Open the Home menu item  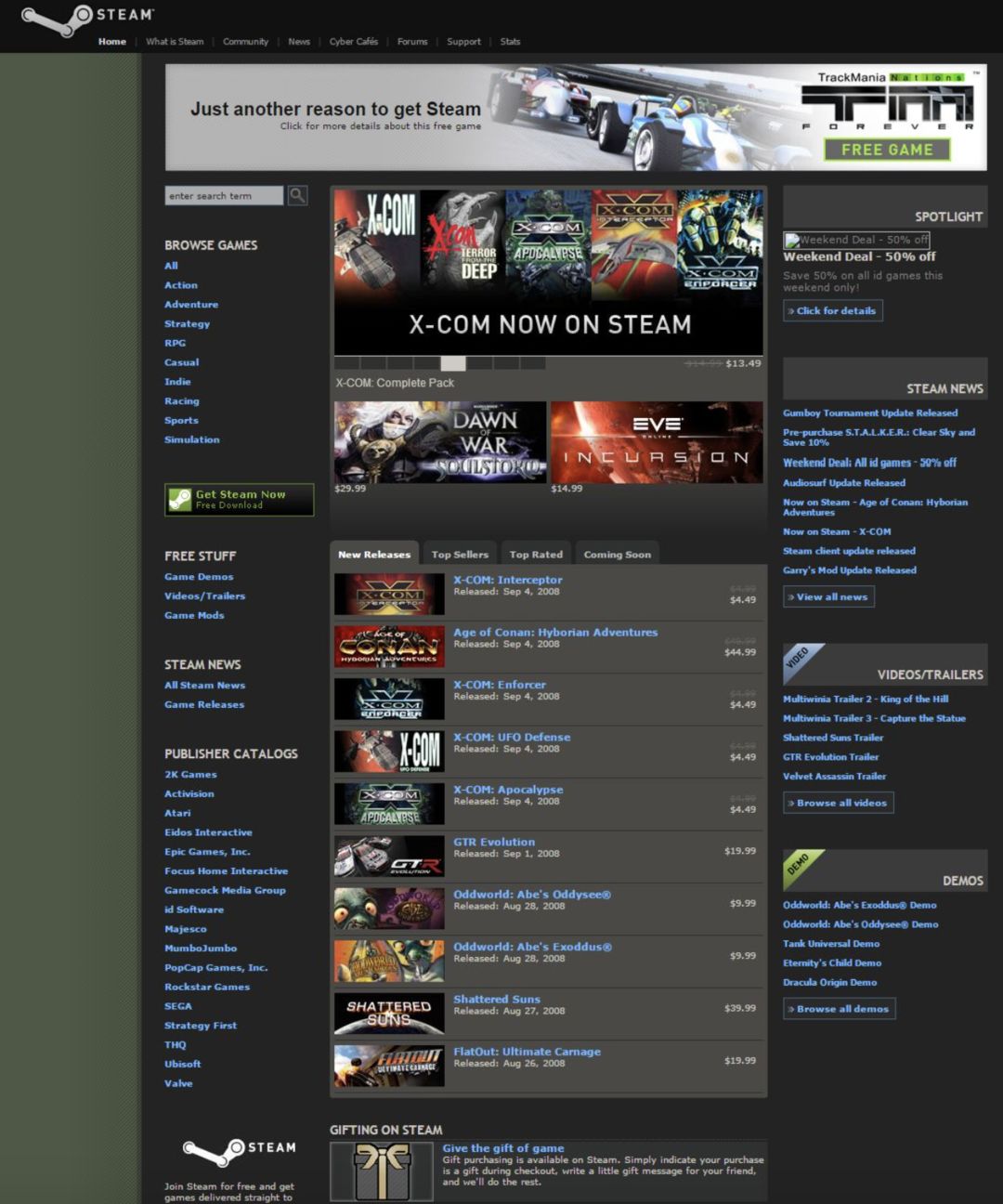pos(112,42)
